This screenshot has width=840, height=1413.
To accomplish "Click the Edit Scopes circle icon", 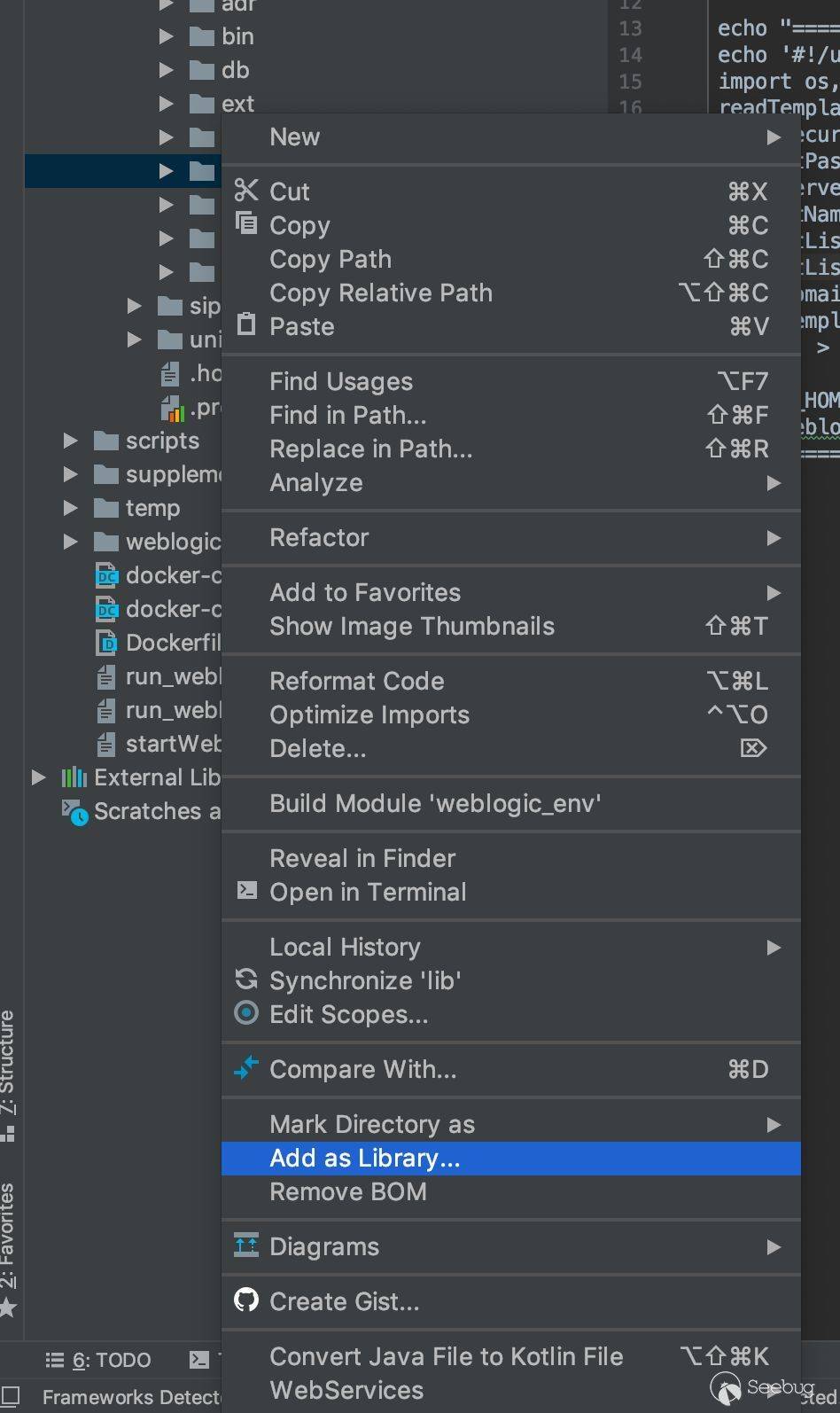I will tap(246, 1013).
